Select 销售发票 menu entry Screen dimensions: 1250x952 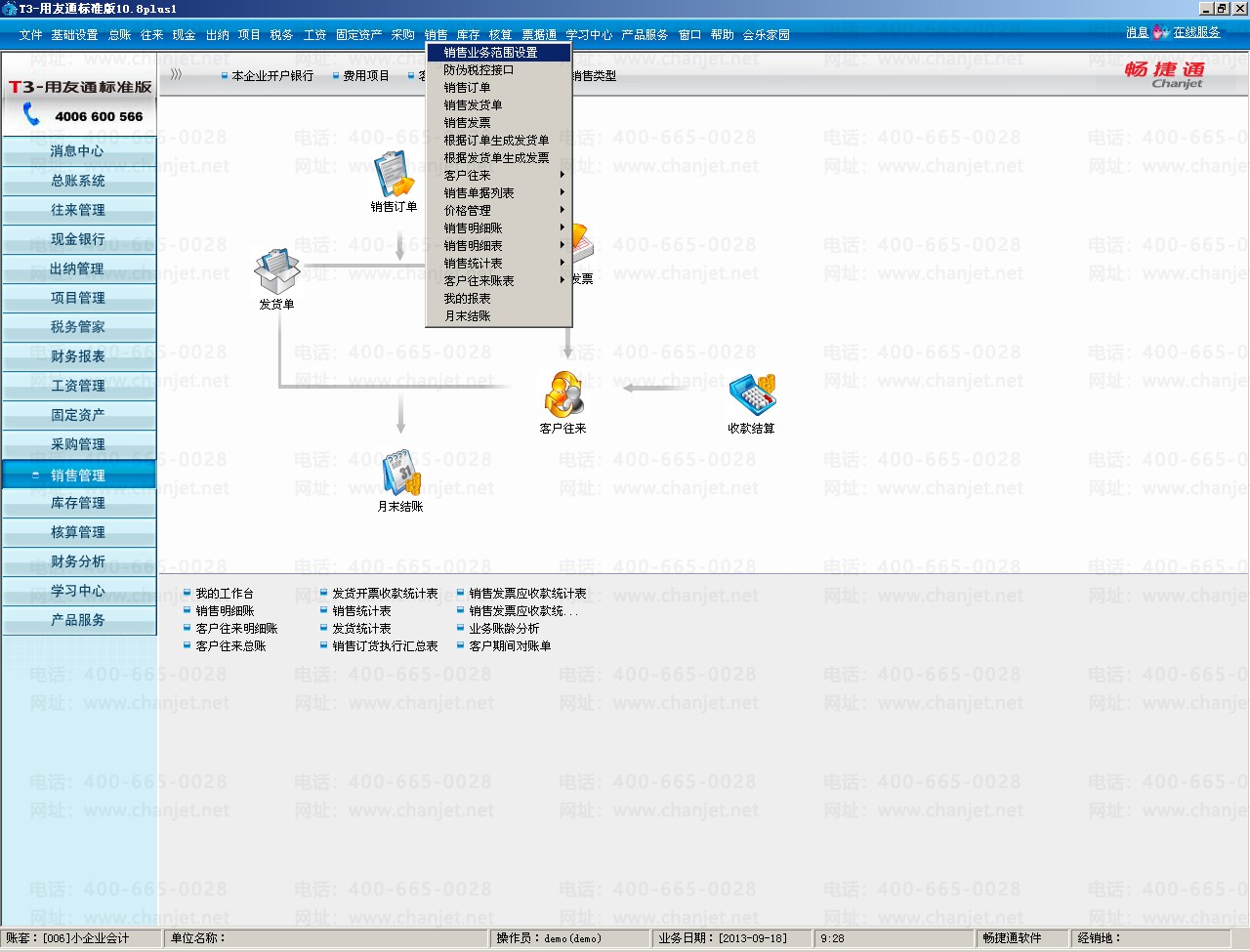click(499, 123)
